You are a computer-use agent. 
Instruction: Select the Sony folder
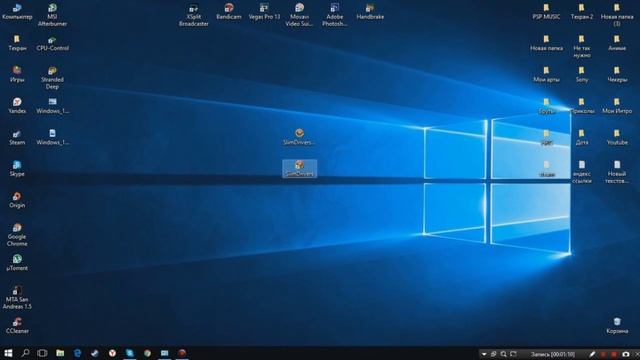tap(582, 75)
